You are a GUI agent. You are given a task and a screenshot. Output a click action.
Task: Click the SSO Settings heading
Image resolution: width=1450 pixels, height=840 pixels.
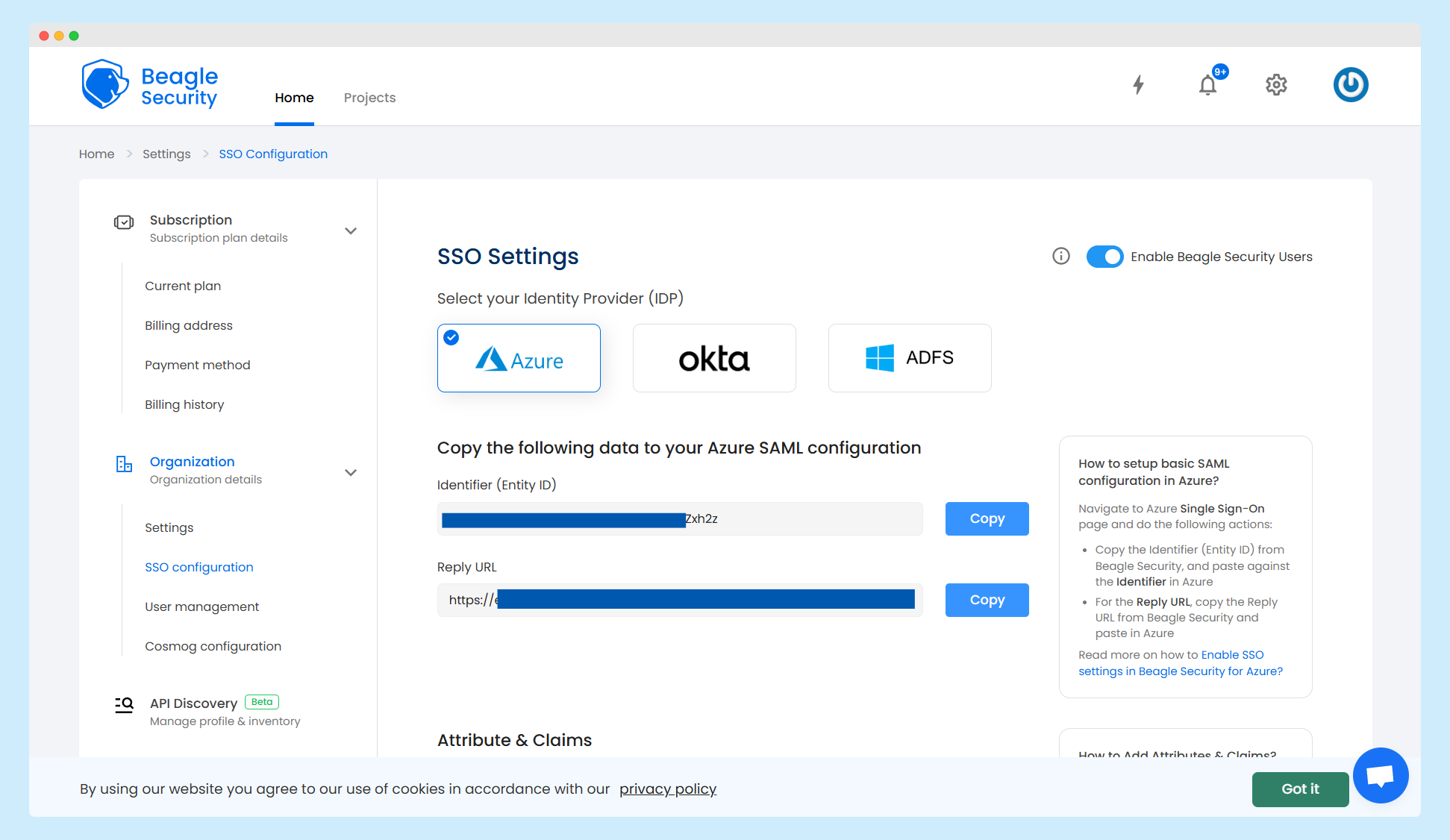tap(508, 256)
